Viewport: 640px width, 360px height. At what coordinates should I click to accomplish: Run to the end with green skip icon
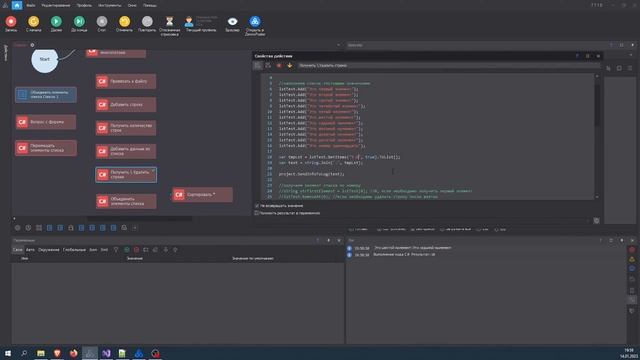(x=79, y=21)
